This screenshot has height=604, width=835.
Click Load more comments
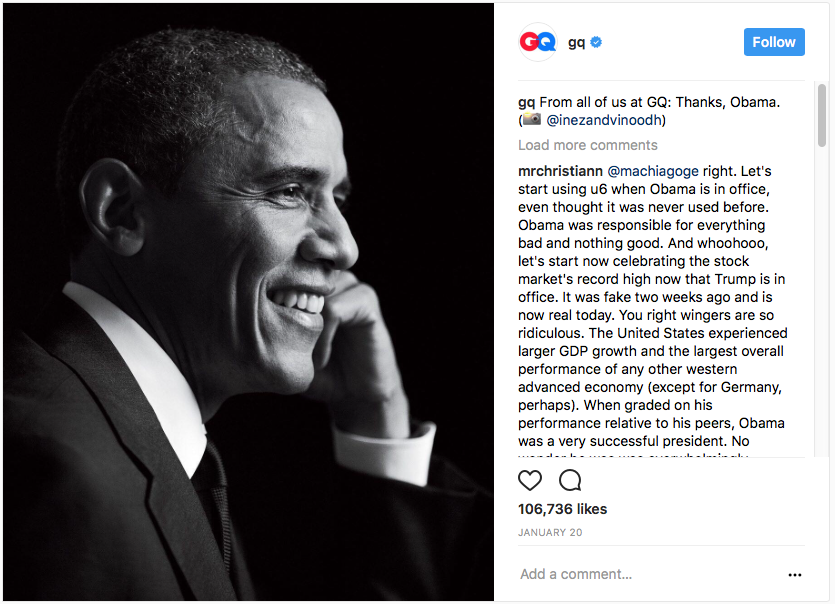(x=587, y=145)
